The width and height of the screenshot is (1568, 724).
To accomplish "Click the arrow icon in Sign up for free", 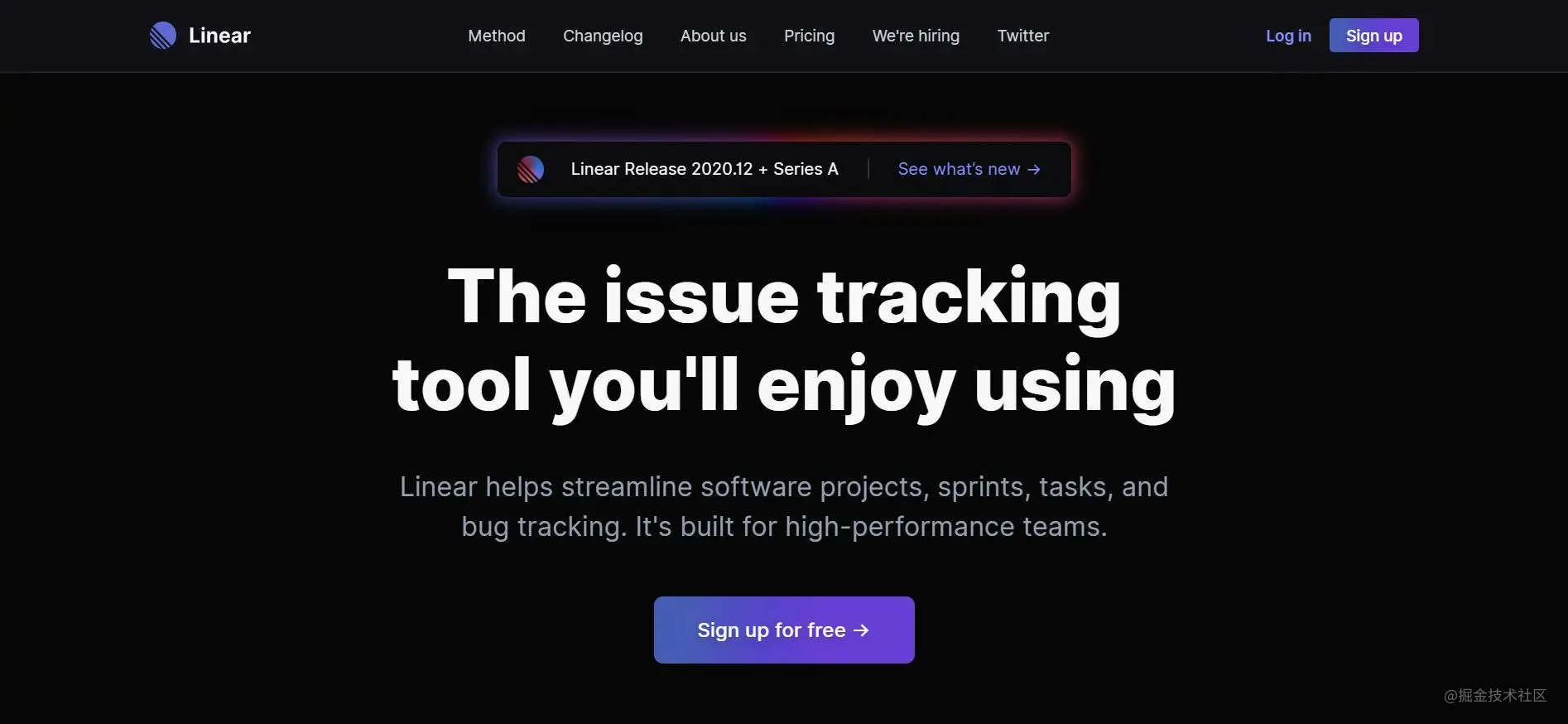I will coord(862,630).
